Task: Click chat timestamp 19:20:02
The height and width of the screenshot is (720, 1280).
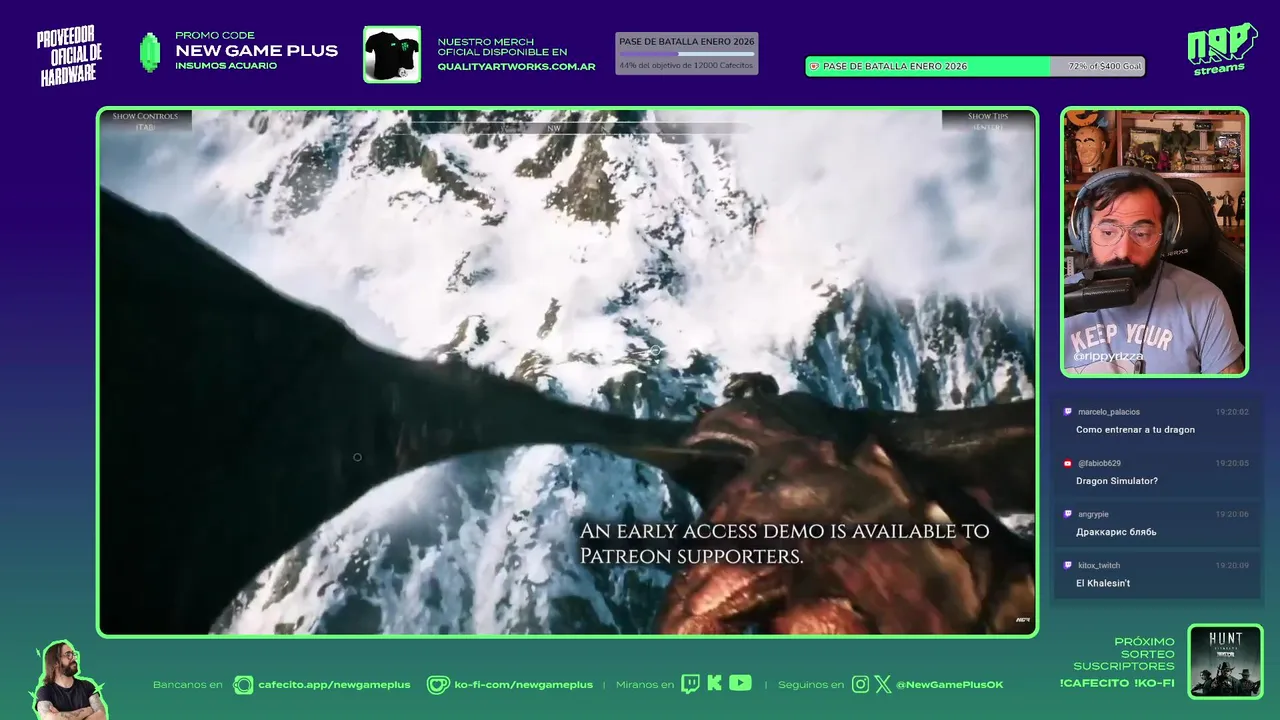Action: (x=1232, y=412)
